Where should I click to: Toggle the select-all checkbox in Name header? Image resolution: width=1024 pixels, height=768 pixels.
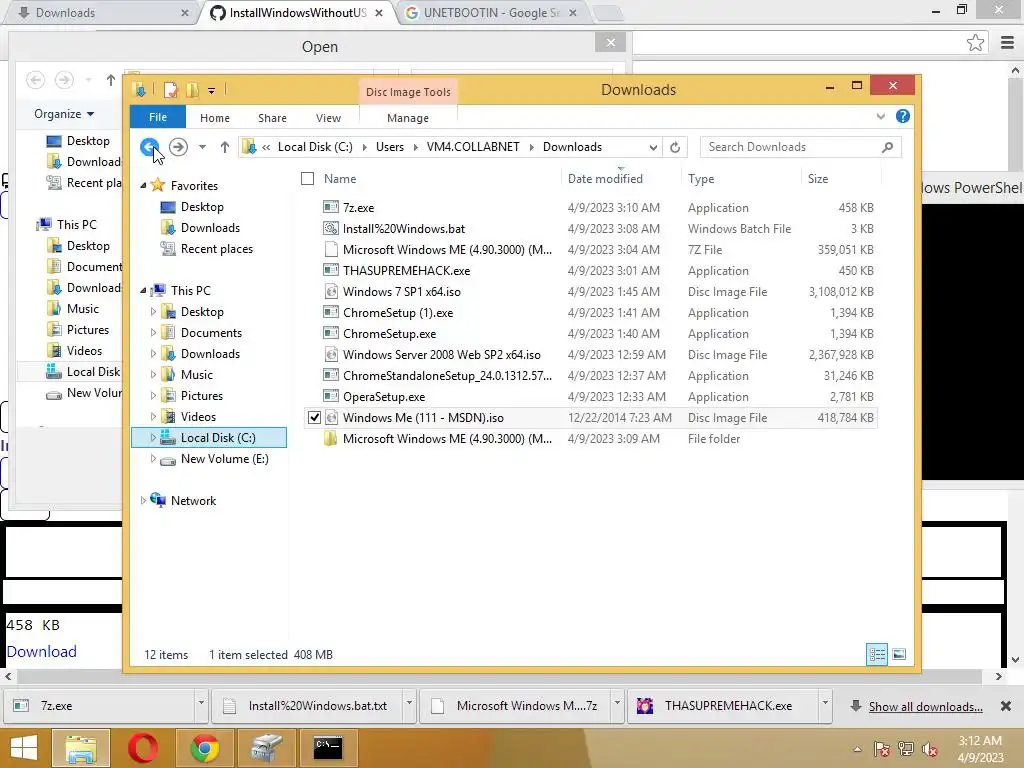(x=308, y=178)
